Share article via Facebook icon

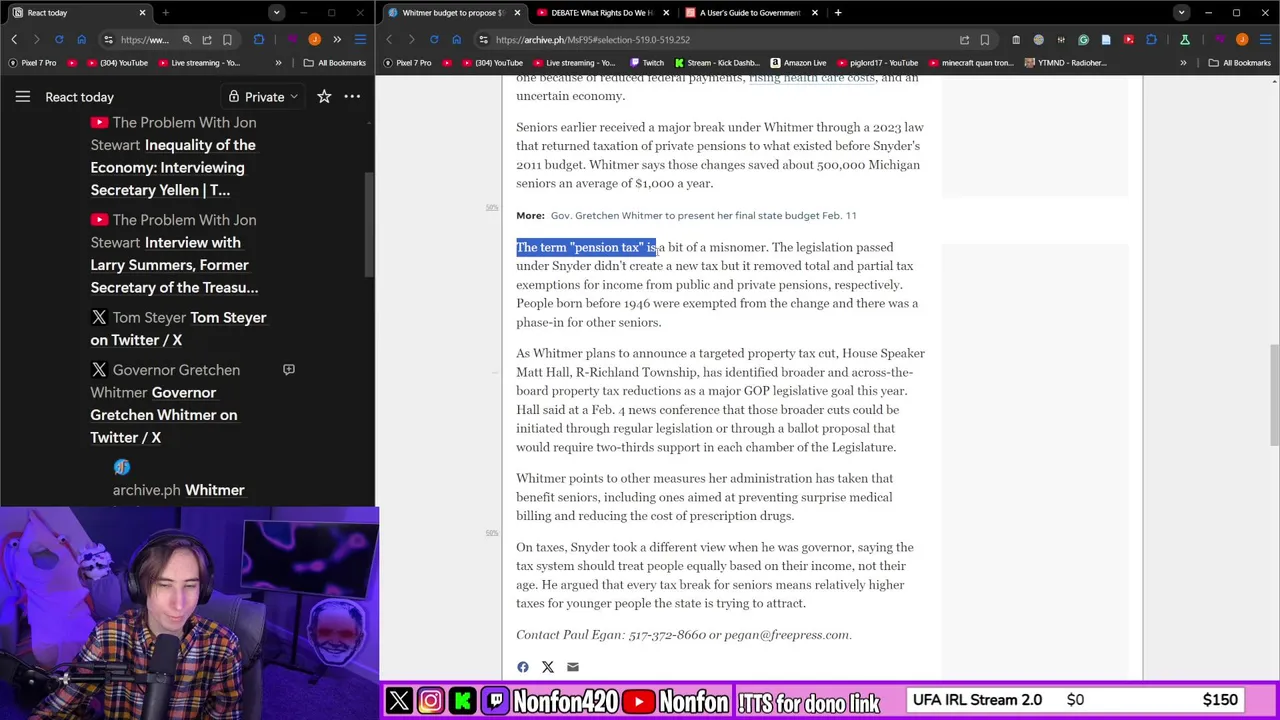click(x=523, y=667)
